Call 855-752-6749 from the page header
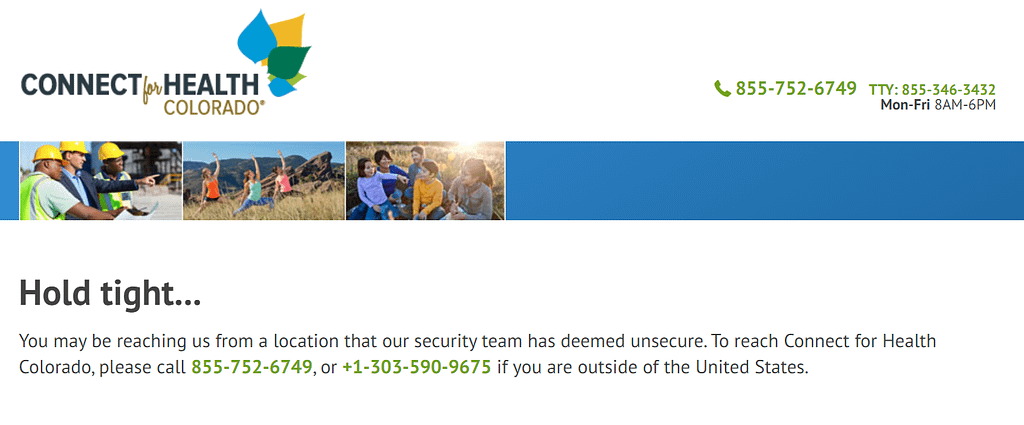Image resolution: width=1024 pixels, height=425 pixels. point(795,88)
